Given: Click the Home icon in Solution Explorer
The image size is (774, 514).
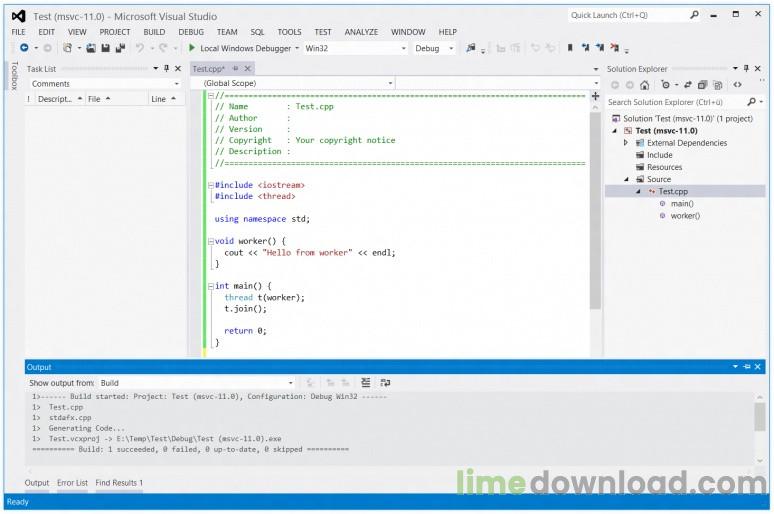Looking at the screenshot, I should coord(644,85).
